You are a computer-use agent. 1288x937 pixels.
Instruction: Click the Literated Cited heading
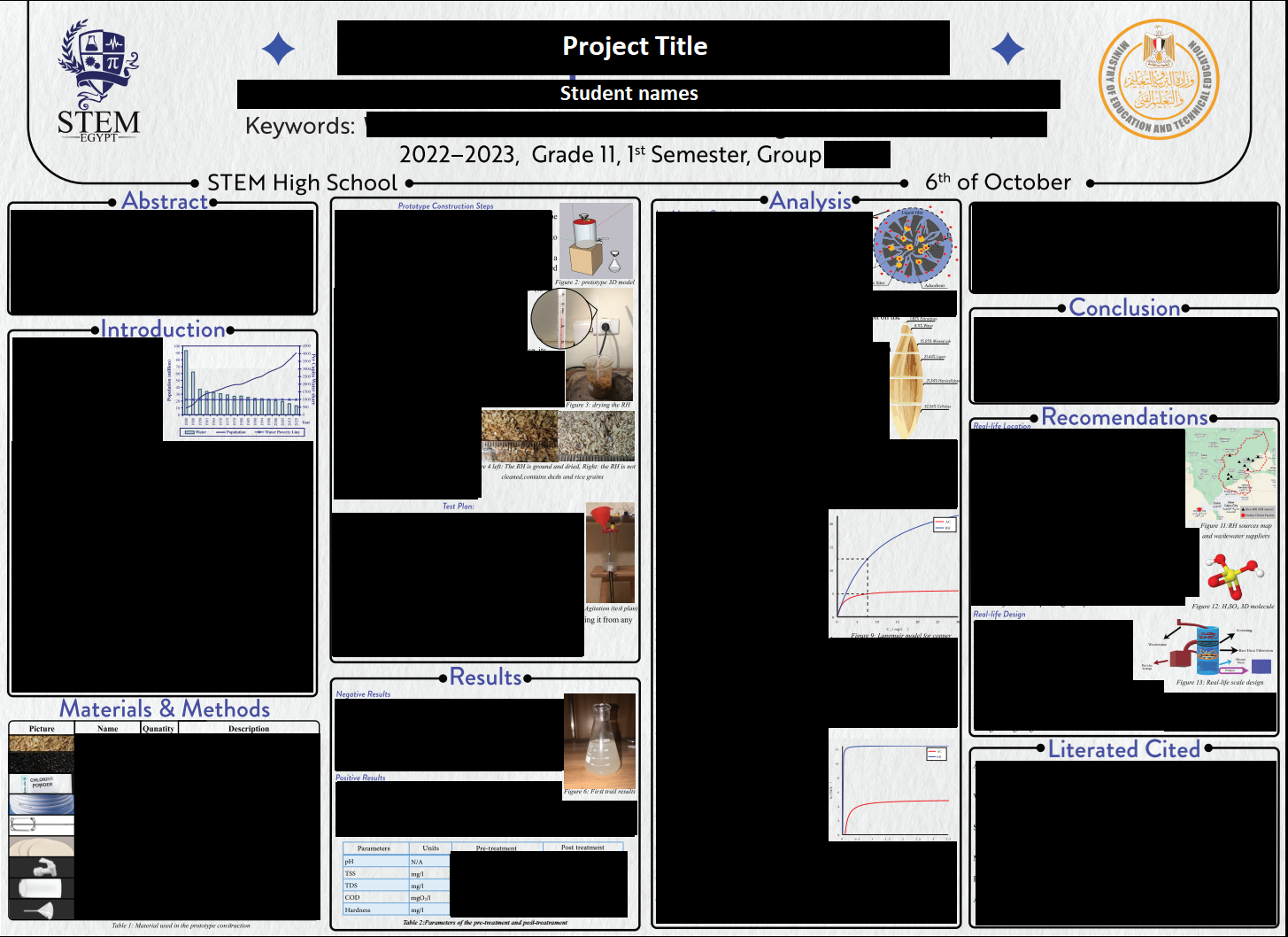(x=1123, y=749)
